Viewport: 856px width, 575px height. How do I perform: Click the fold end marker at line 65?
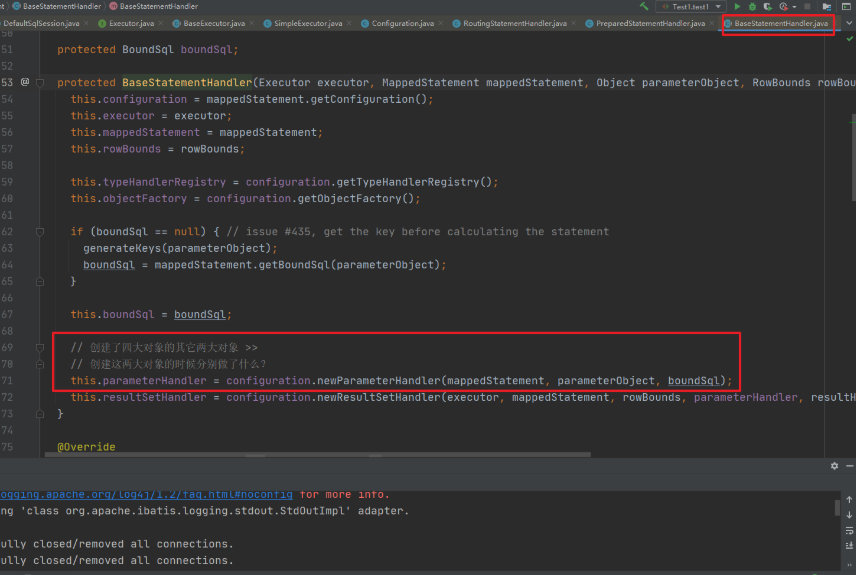tap(40, 282)
